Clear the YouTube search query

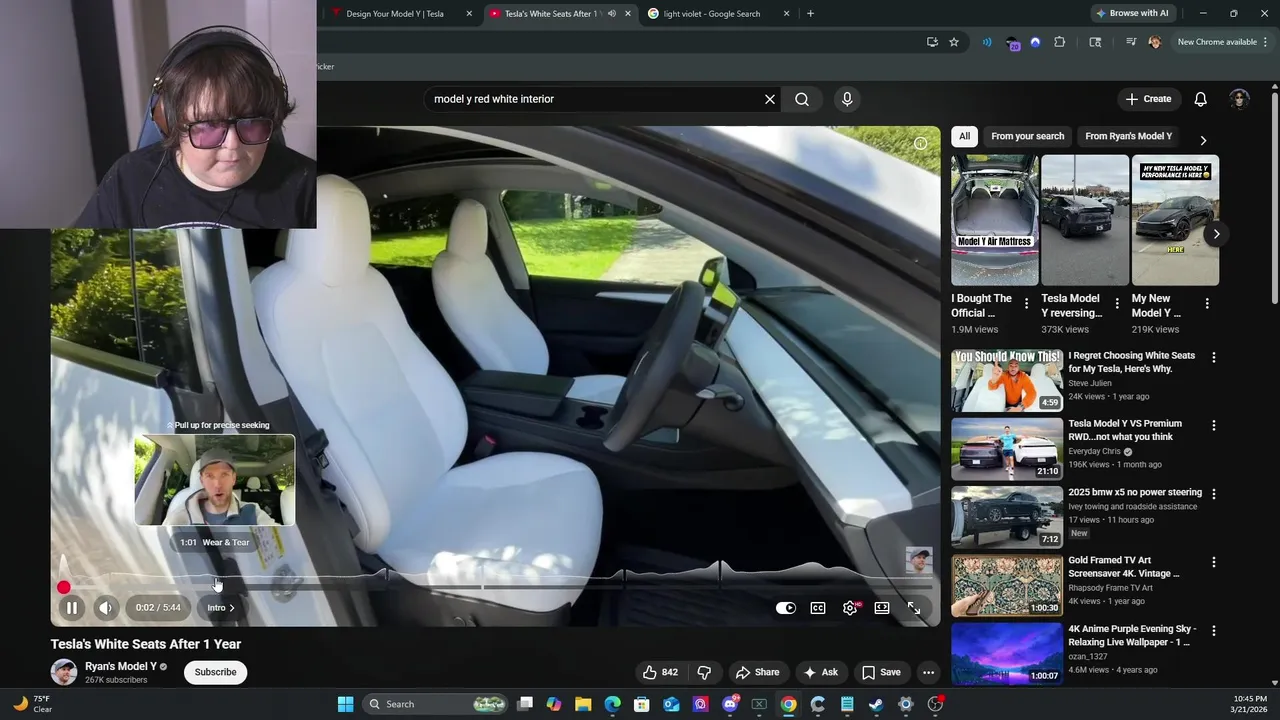point(770,99)
